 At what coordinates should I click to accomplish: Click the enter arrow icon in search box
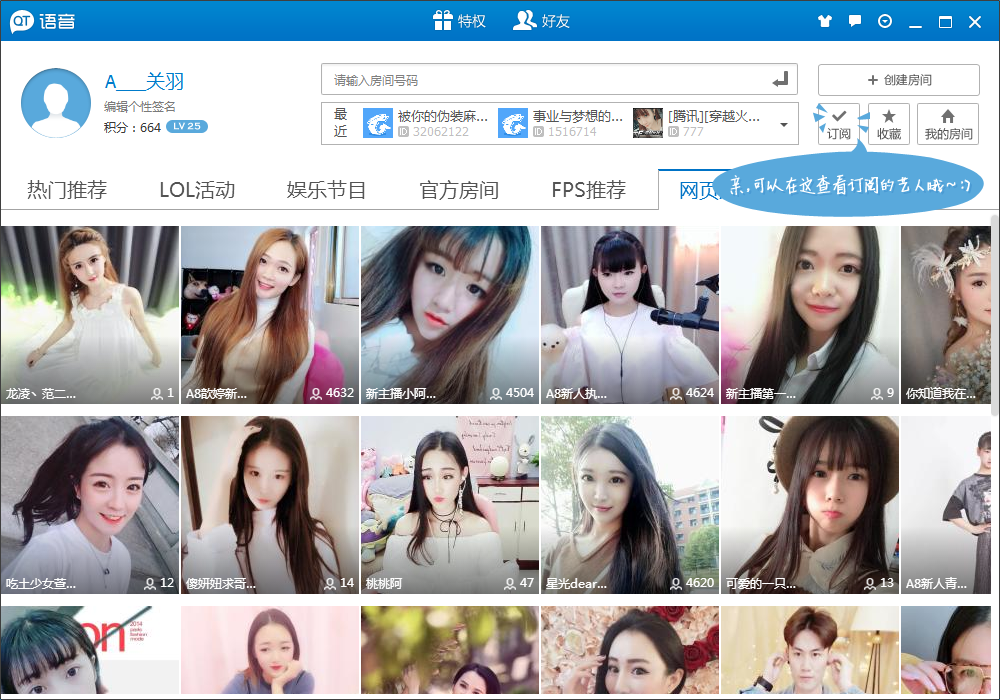(780, 80)
